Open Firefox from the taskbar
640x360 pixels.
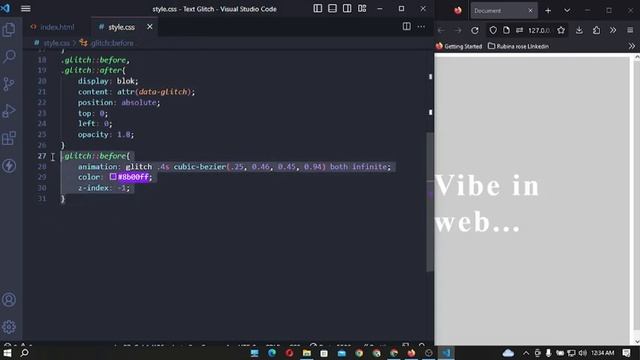411,353
